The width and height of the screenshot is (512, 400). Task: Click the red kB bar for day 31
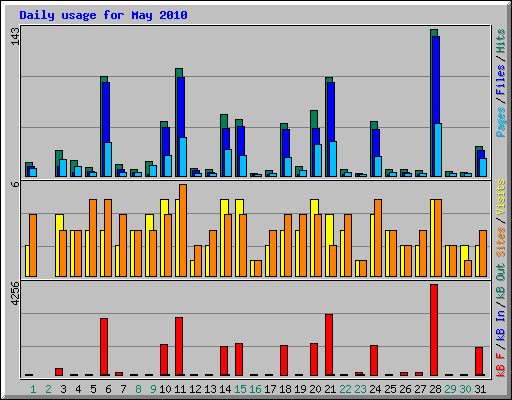click(479, 361)
